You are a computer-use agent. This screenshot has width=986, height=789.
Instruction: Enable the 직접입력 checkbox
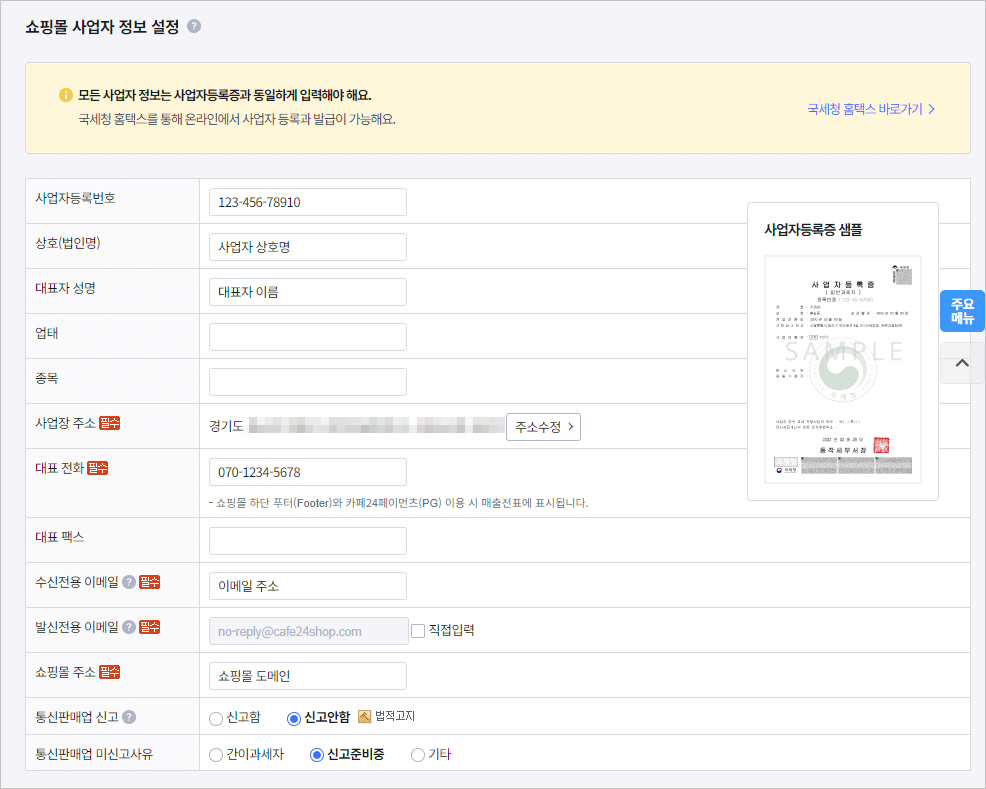tap(418, 631)
